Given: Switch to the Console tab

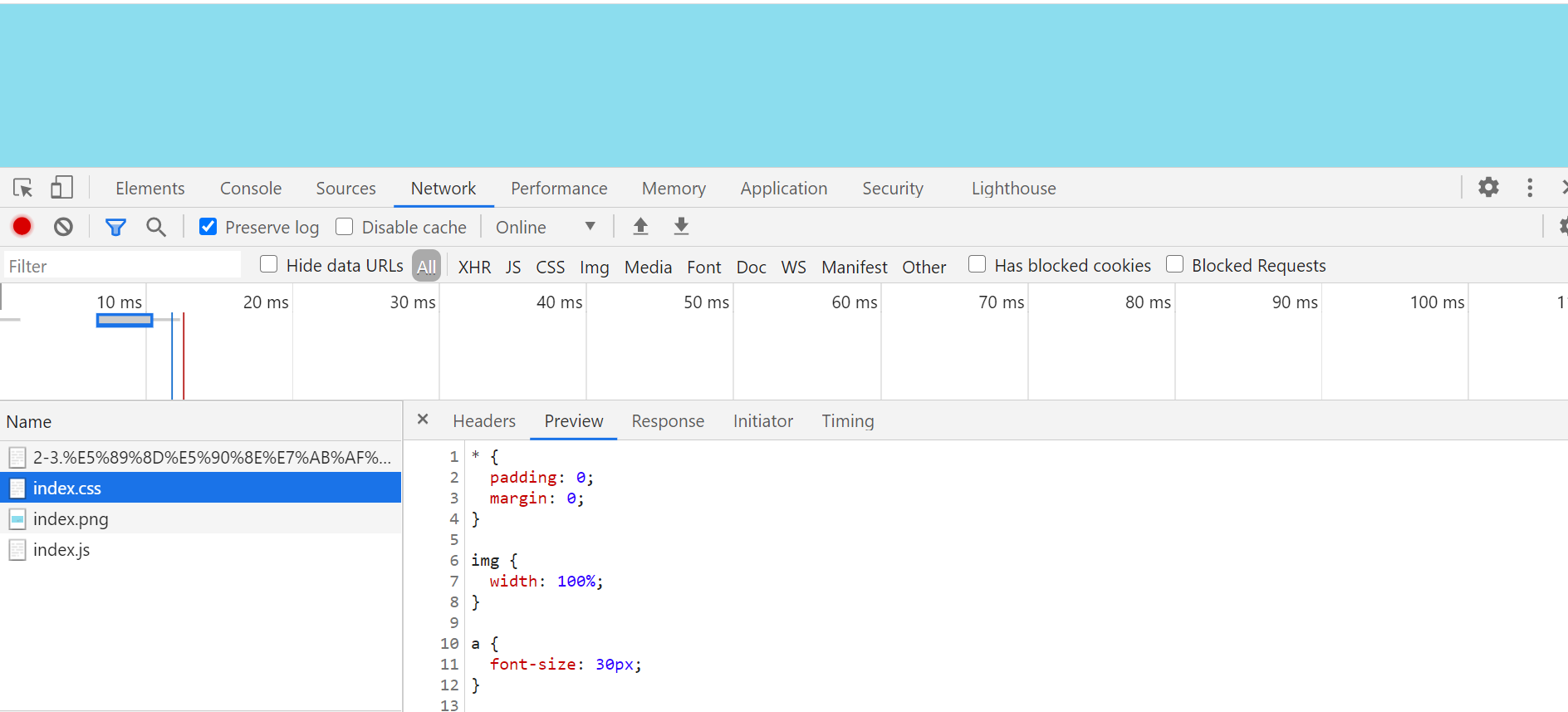Looking at the screenshot, I should point(251,189).
